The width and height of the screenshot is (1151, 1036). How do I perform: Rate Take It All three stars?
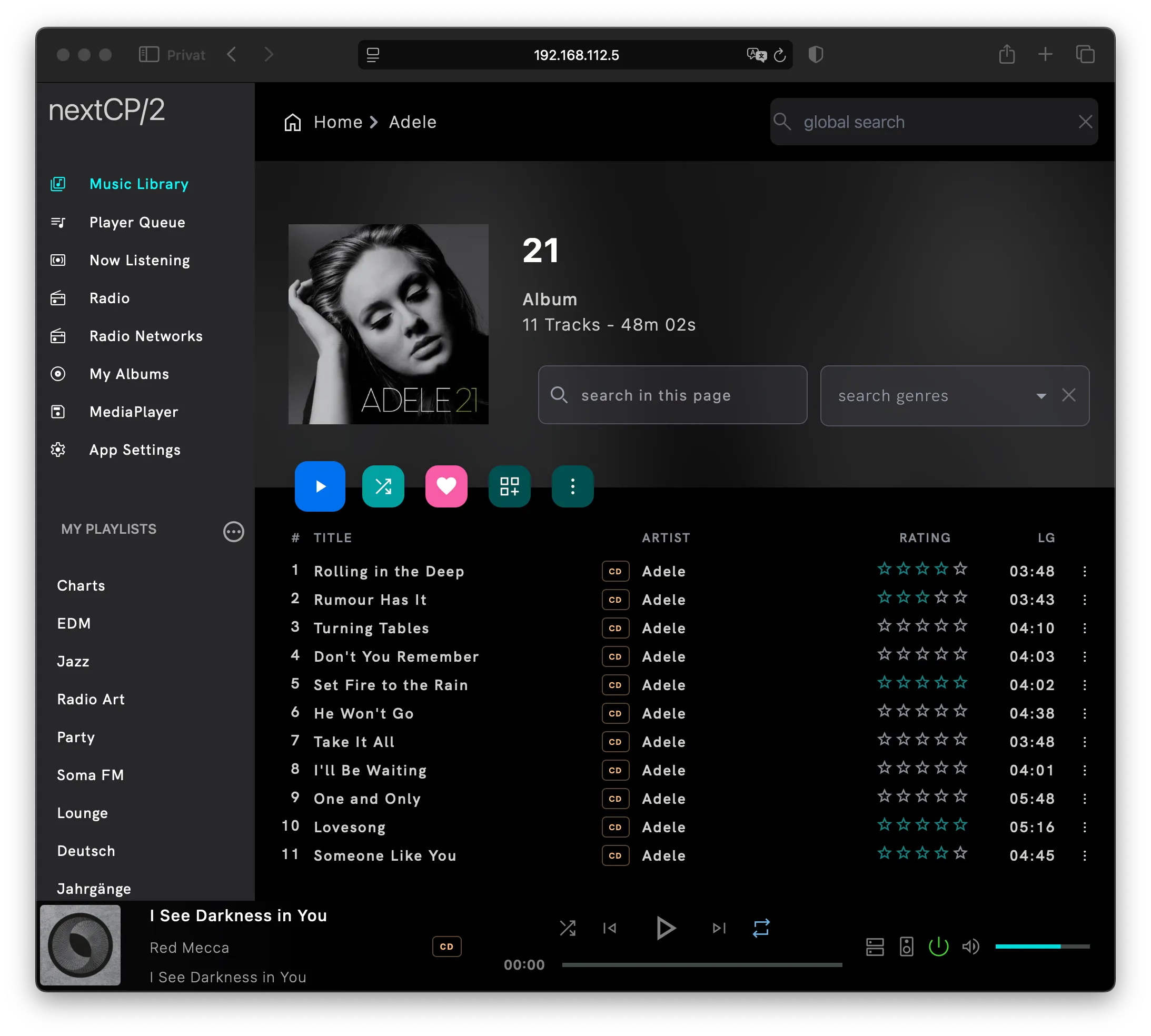[x=922, y=740]
